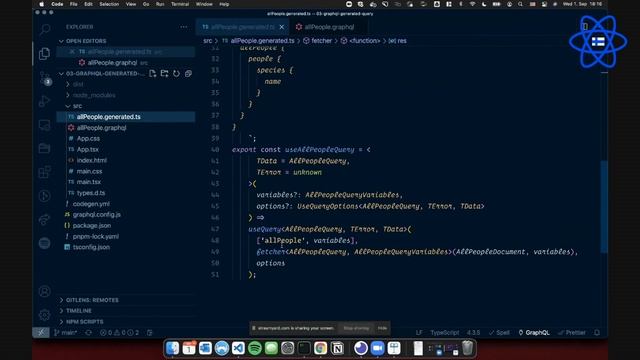Screen dimensions: 640x360
Task: Click the New File icon in explorer
Action: click(153, 73)
